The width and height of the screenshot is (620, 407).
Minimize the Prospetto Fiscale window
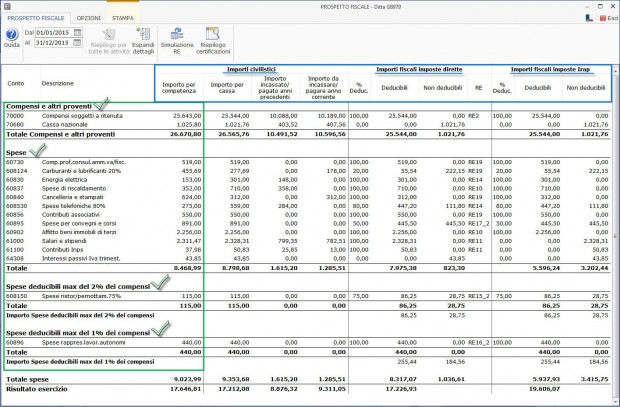589,6
